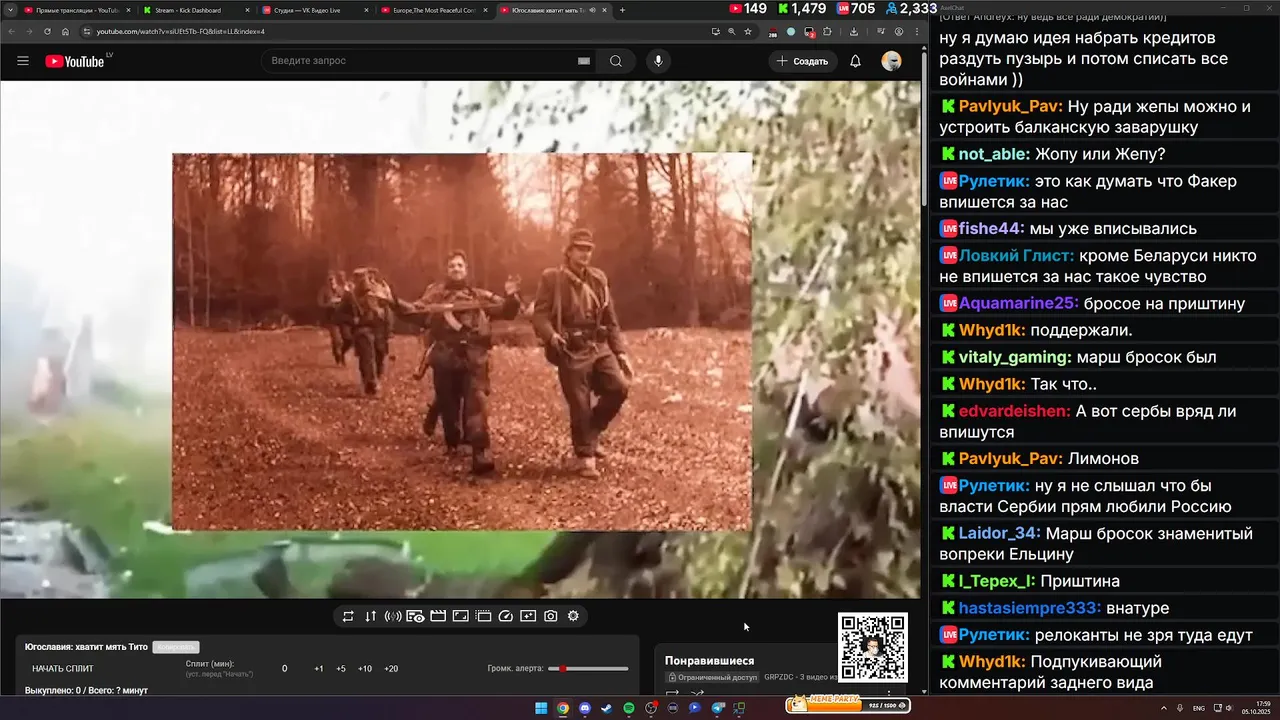Start voice search with microphone icon
The image size is (1280, 720).
[658, 61]
